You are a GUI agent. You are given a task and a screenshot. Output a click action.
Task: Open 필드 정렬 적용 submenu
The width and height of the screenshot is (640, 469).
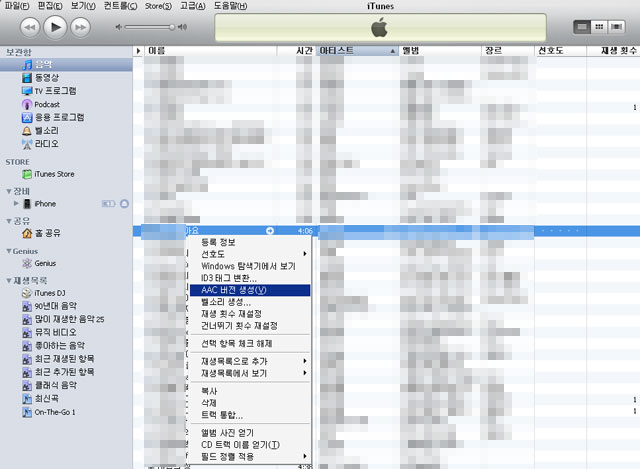point(250,456)
